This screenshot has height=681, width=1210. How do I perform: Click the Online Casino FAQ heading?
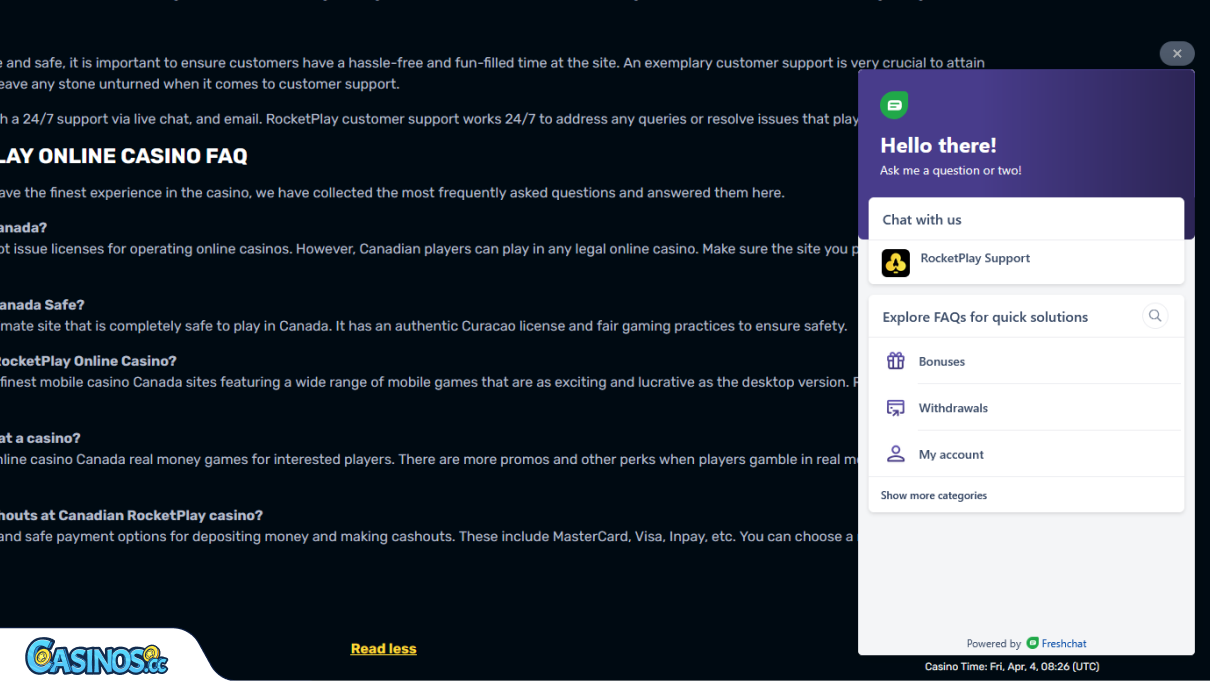point(124,156)
